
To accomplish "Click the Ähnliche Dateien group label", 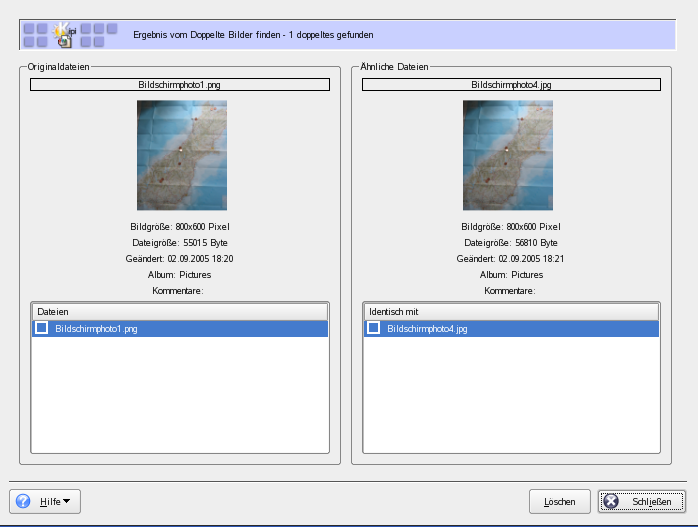I will (396, 66).
